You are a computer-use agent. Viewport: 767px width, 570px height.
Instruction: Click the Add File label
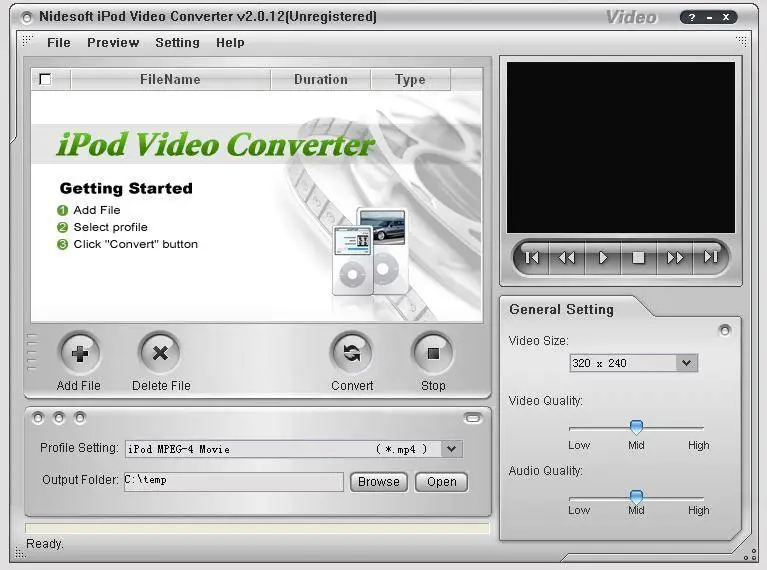pyautogui.click(x=78, y=386)
